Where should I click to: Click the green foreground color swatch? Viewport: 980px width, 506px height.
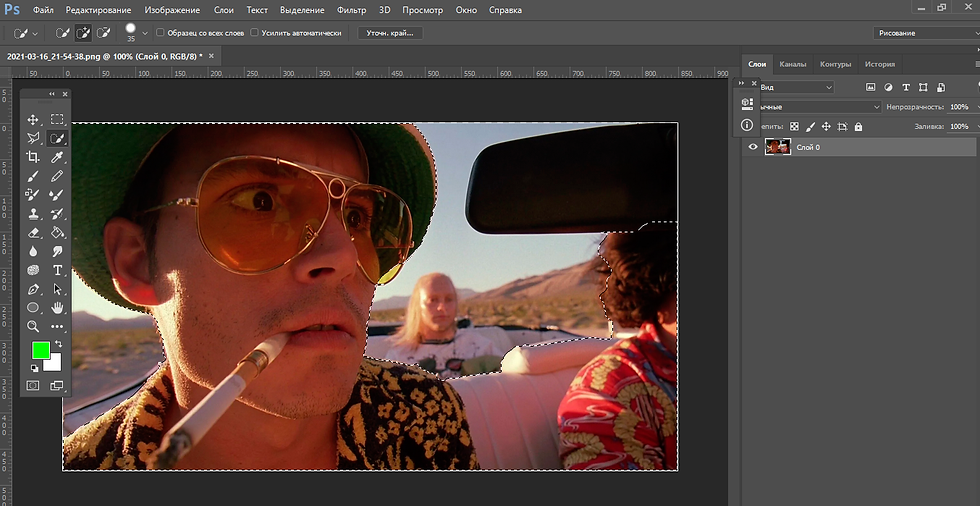[41, 350]
